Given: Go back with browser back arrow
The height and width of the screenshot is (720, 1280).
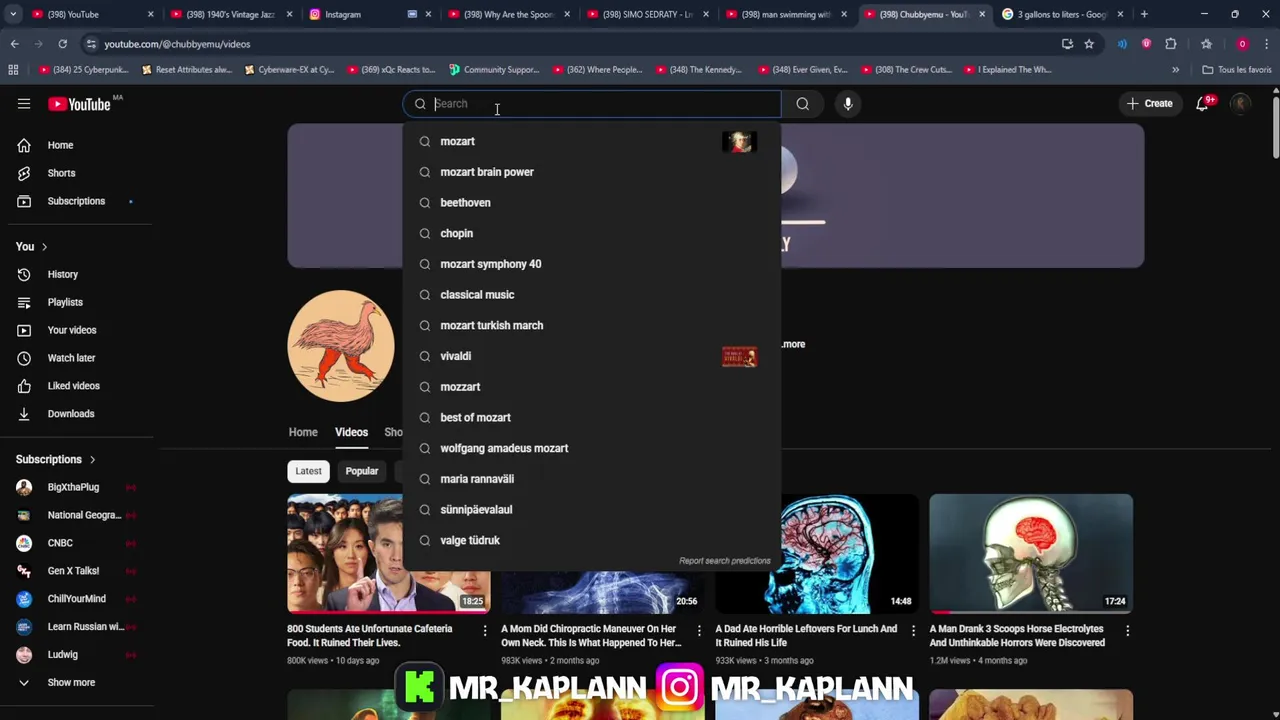Looking at the screenshot, I should point(15,44).
